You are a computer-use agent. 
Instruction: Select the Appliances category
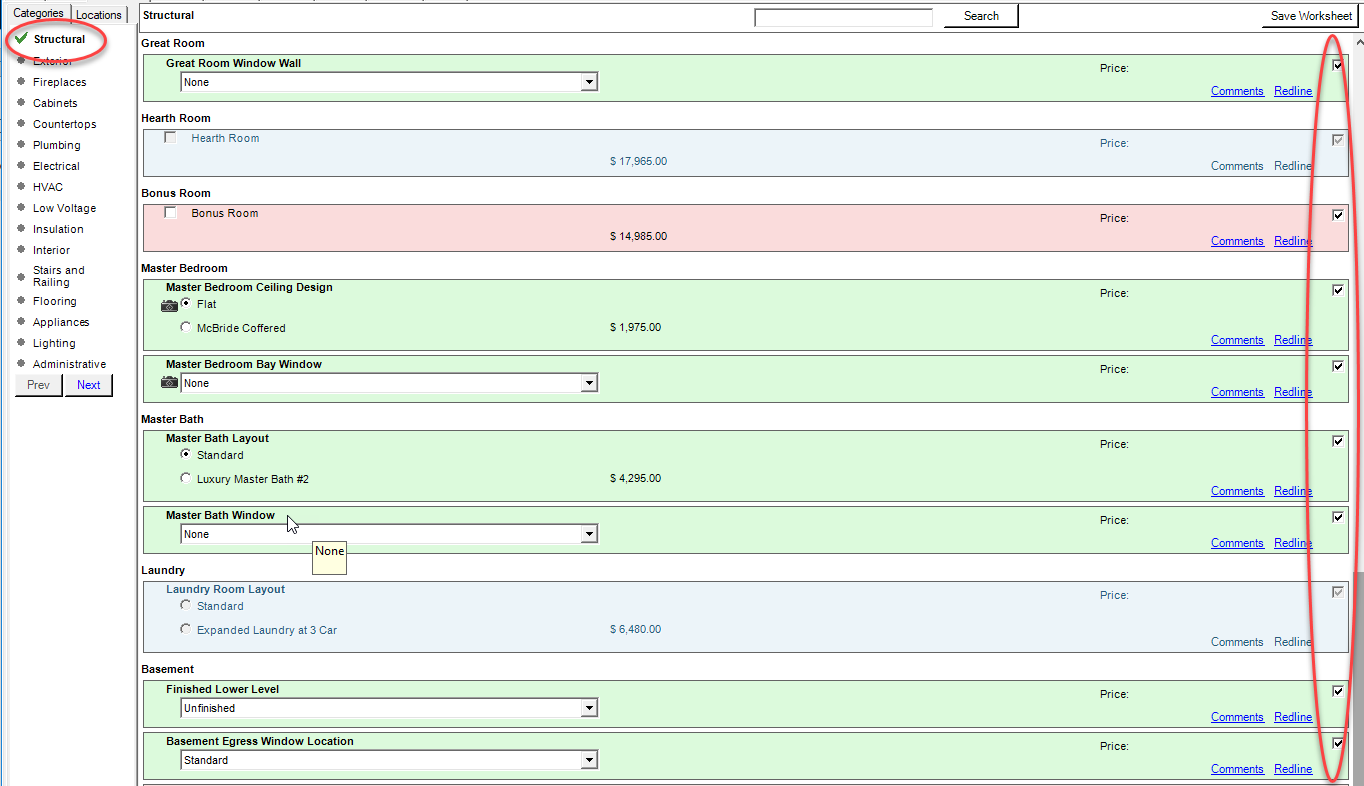point(61,322)
